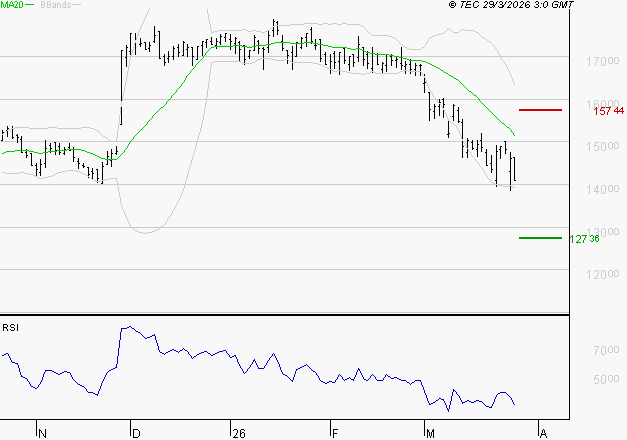Viewport: 627px width, 440px height.
Task: Click the F month marker on time axis
Action: (x=335, y=434)
